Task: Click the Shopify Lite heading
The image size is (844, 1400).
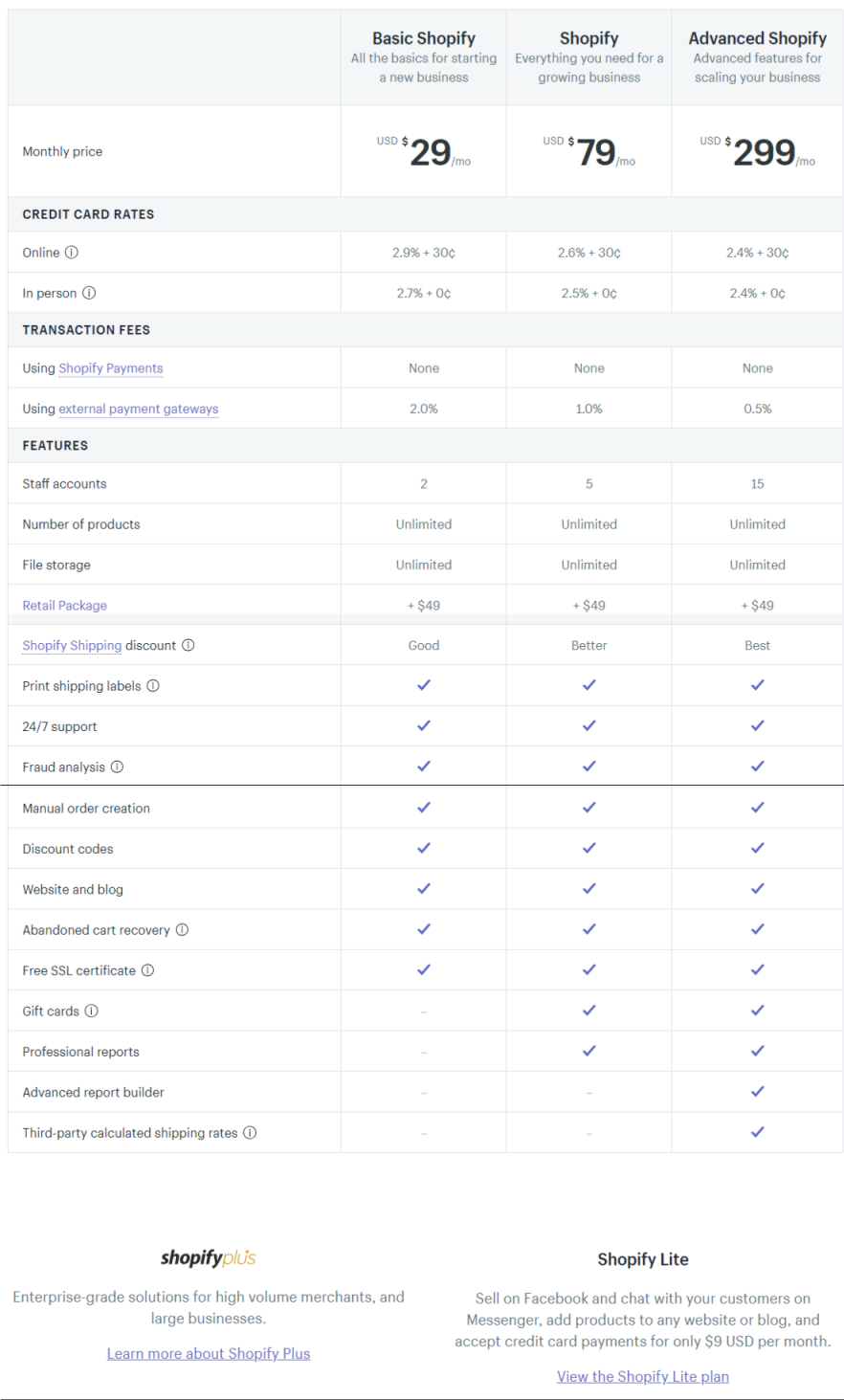Action: [643, 1259]
